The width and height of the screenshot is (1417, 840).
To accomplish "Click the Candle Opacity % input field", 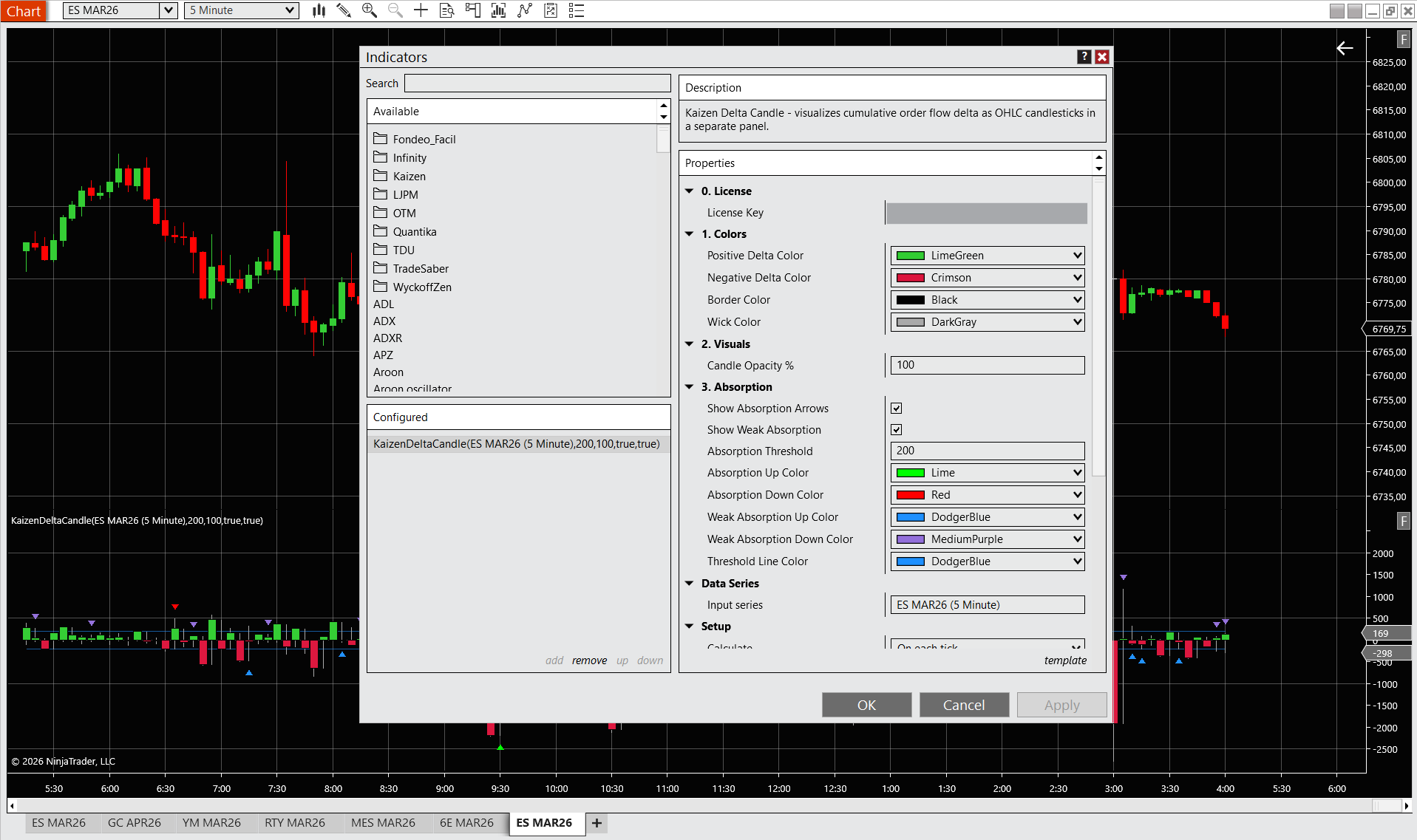I will pos(987,365).
